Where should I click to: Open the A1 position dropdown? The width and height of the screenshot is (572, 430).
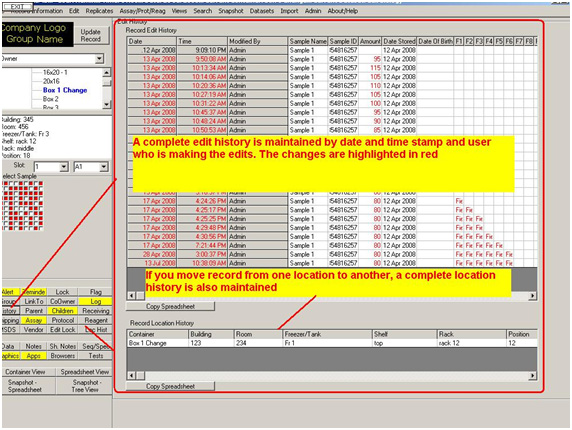[104, 167]
